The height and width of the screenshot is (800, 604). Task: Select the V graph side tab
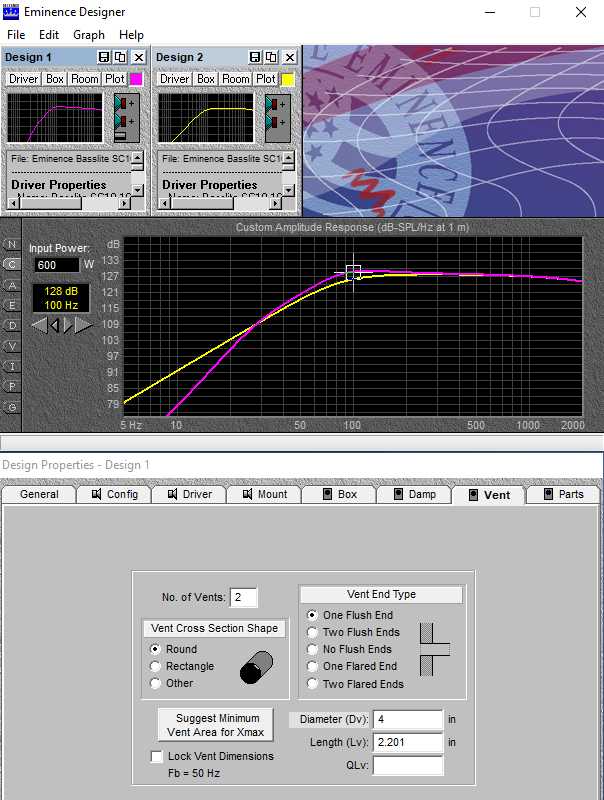pyautogui.click(x=12, y=346)
